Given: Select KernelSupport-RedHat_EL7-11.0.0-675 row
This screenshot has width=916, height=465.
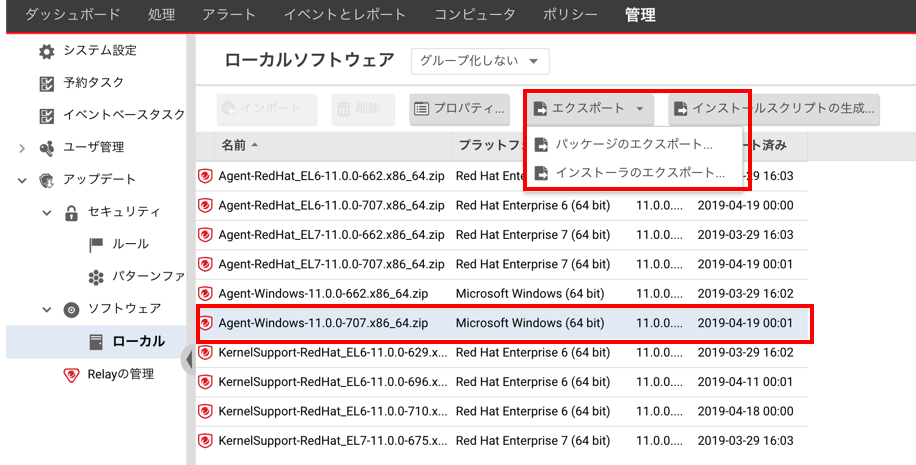Looking at the screenshot, I should point(502,440).
